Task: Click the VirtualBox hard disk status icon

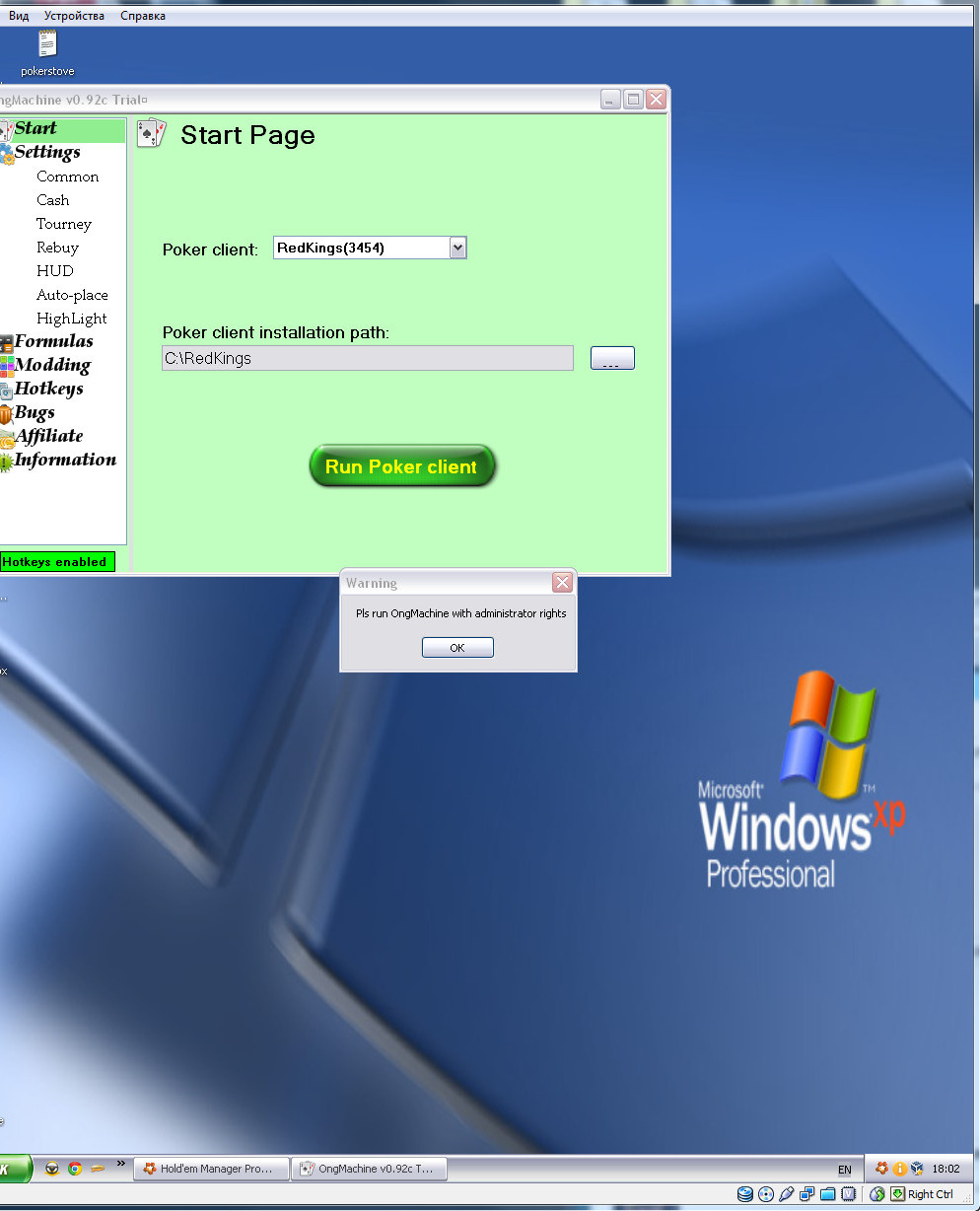Action: [744, 1194]
